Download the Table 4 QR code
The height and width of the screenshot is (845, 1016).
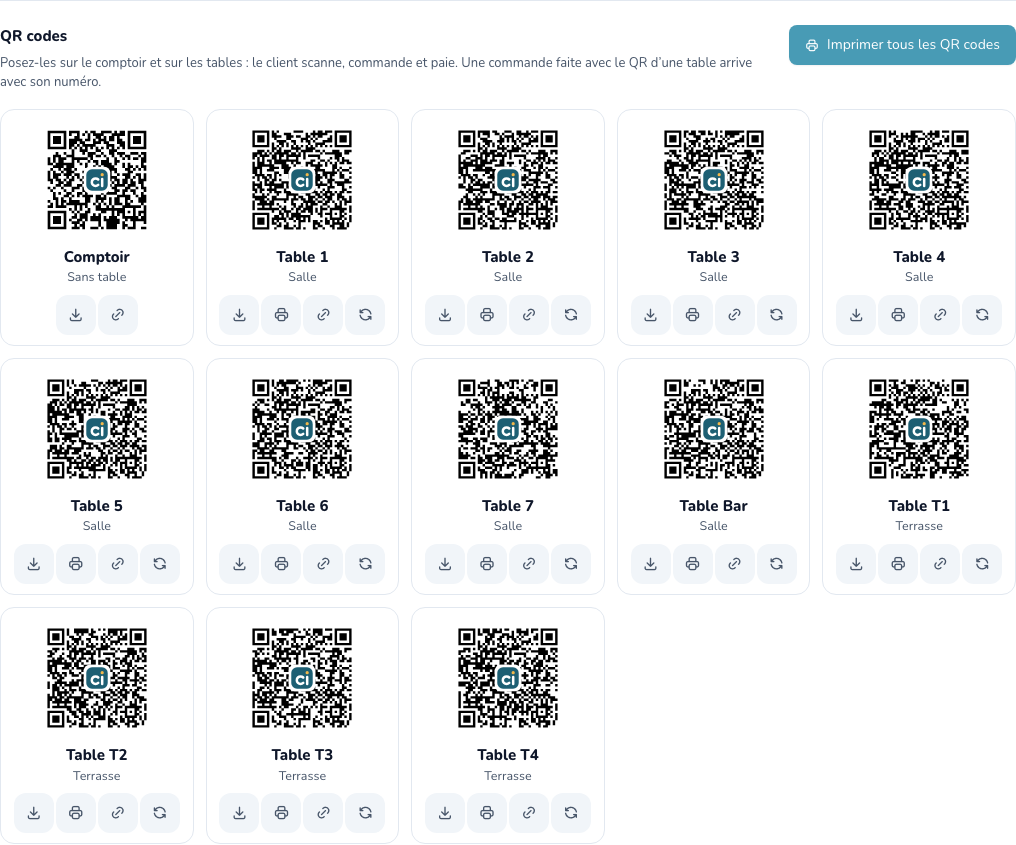(857, 315)
